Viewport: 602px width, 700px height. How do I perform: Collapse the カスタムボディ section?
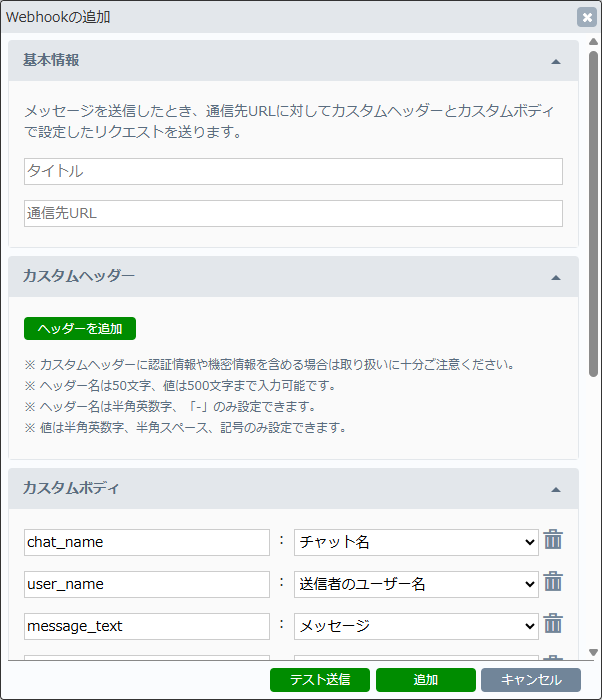(x=556, y=490)
